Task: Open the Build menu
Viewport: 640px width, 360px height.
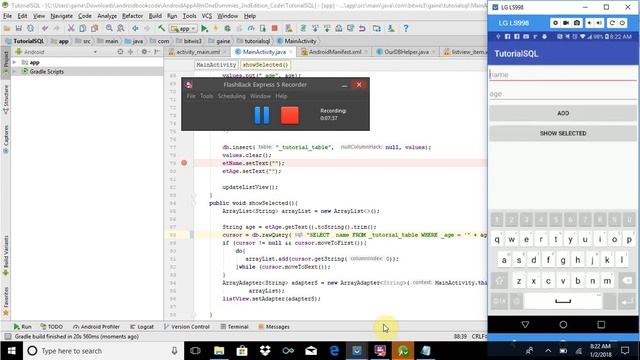Action: (x=155, y=16)
